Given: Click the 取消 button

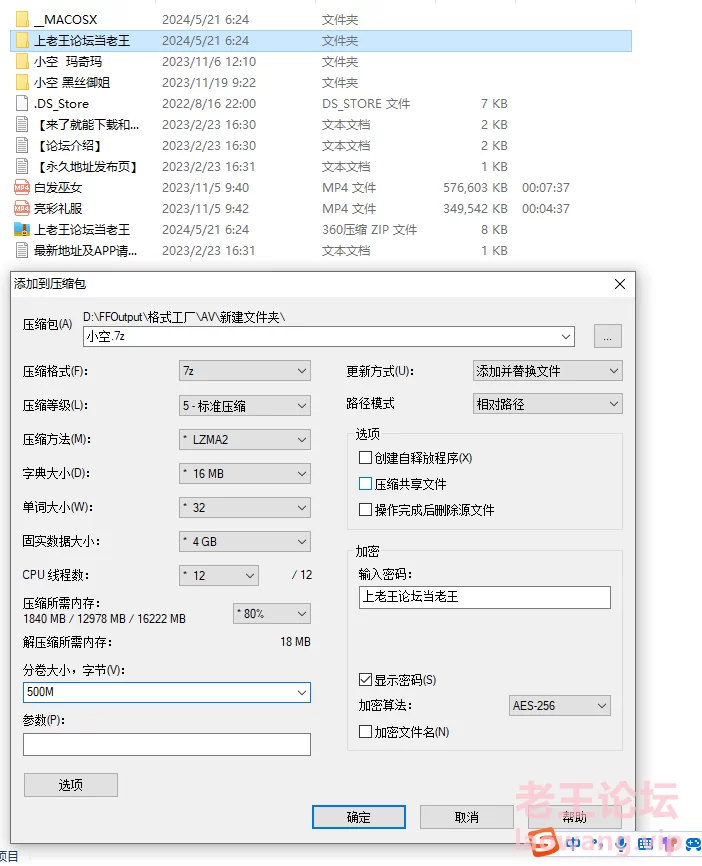Looking at the screenshot, I should pos(466,817).
